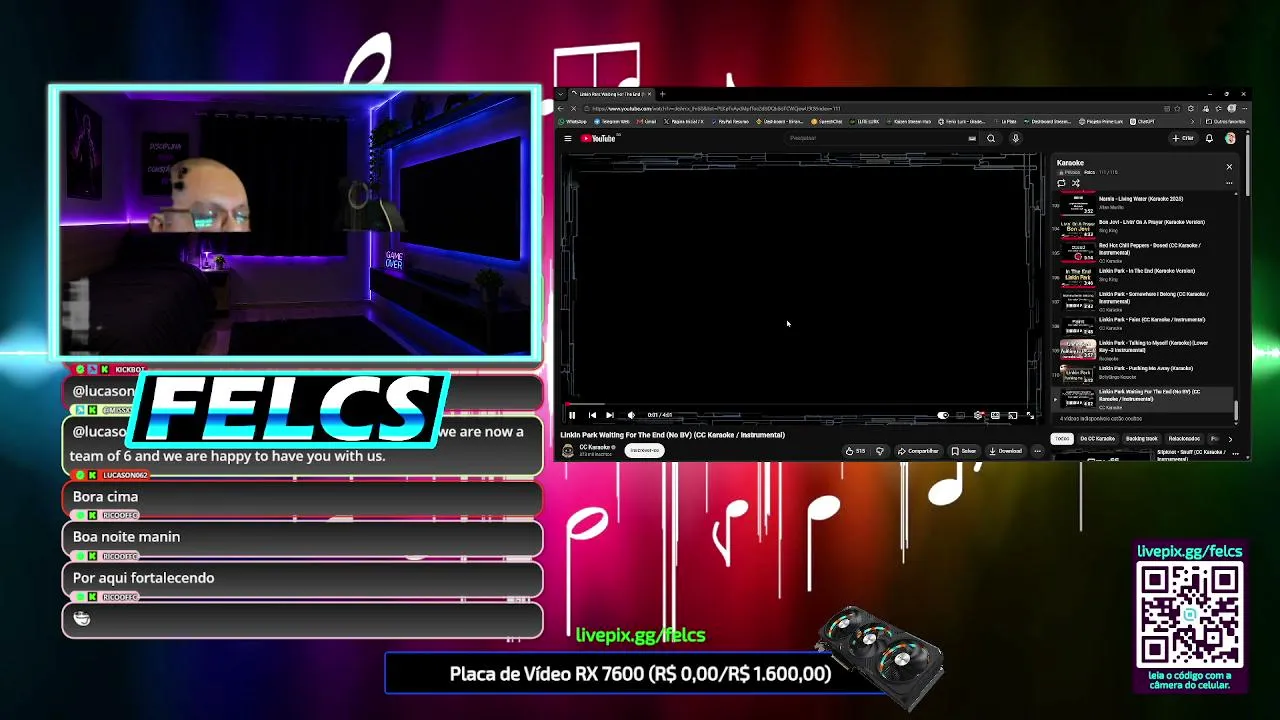Select Living Water karaoke playlist item

click(x=1141, y=203)
